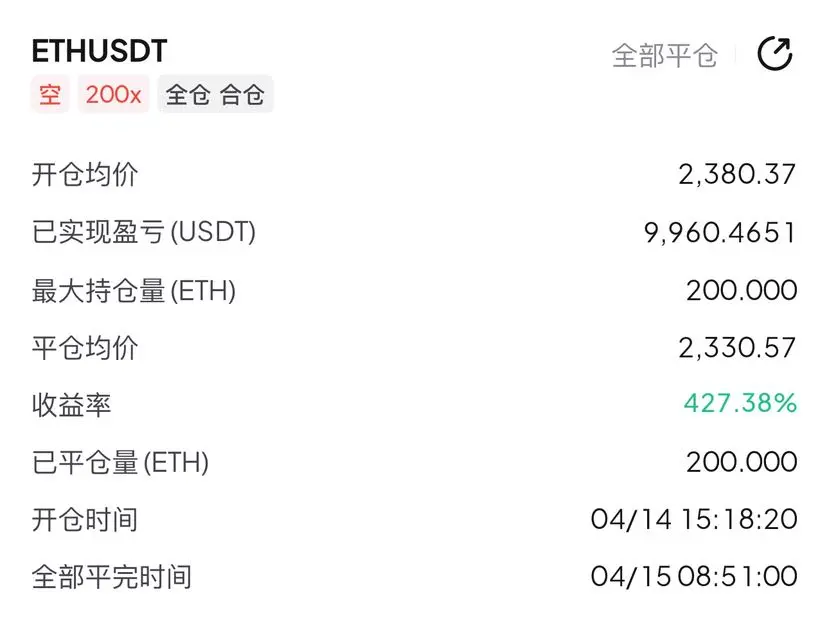This screenshot has width=829, height=619.
Task: Tap the close time 04/15 08:51:00
Action: (x=694, y=576)
